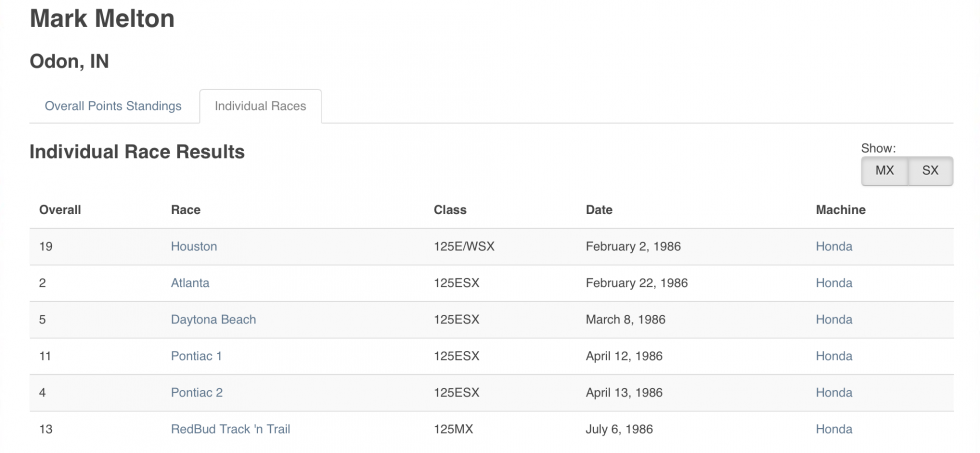Click the Machine column header

click(x=840, y=210)
